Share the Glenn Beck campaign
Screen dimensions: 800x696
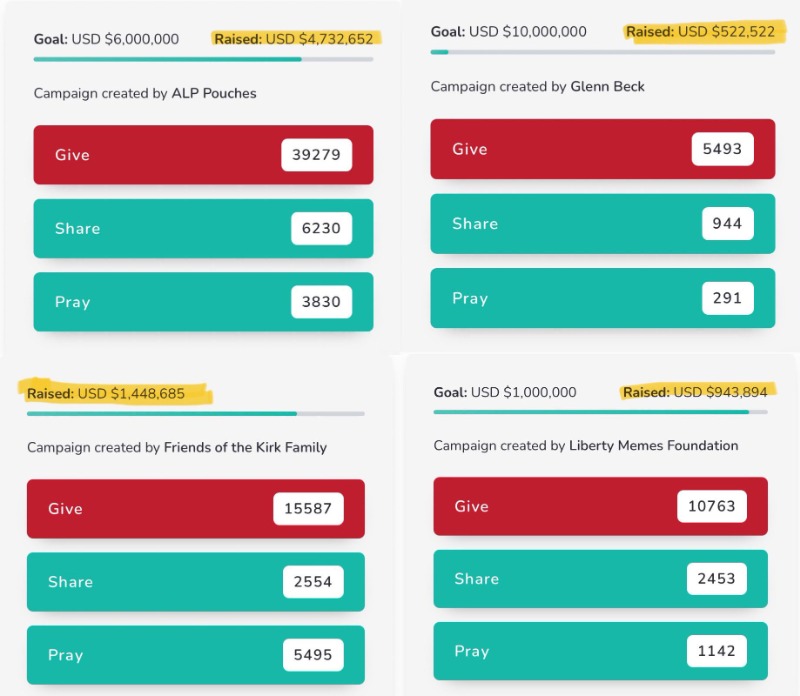click(602, 223)
